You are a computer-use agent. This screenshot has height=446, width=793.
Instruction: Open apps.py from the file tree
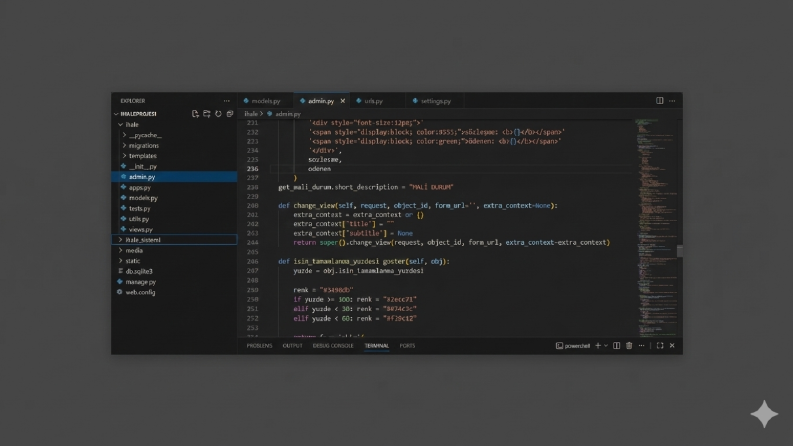140,188
